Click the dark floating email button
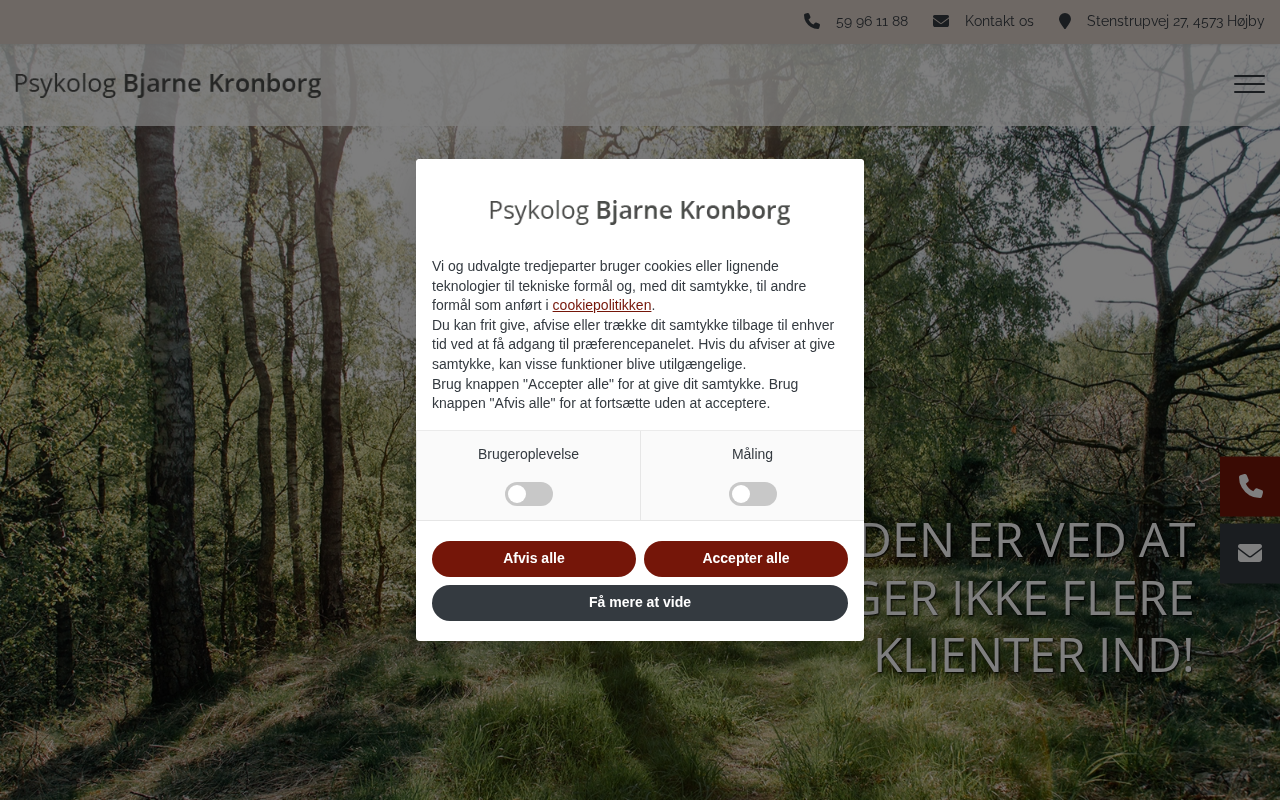This screenshot has height=800, width=1280. 1250,553
